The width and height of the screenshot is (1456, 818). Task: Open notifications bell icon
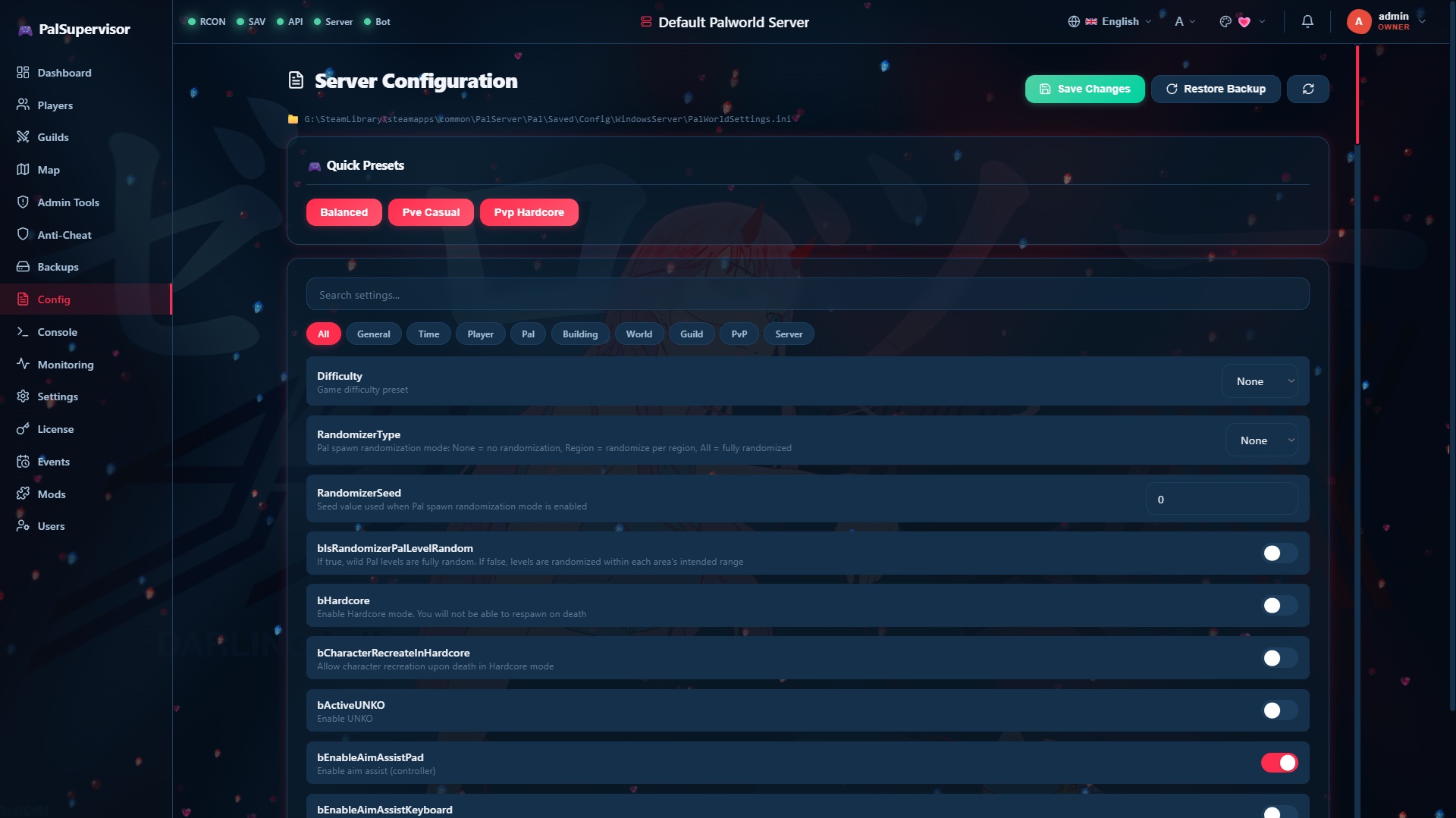click(x=1307, y=22)
